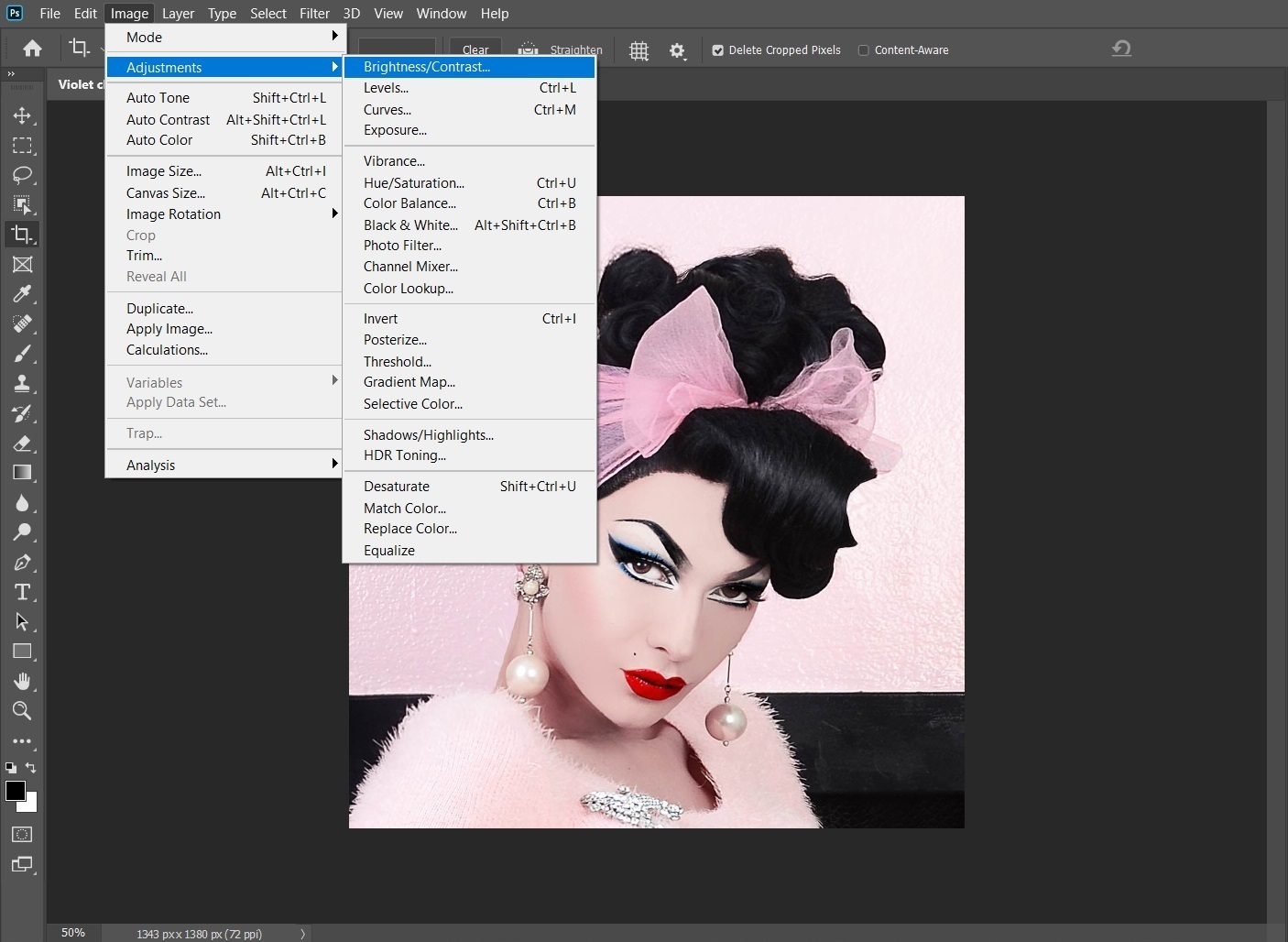Screen dimensions: 1288x942
Task: Open the status bar info arrow
Action: click(302, 934)
